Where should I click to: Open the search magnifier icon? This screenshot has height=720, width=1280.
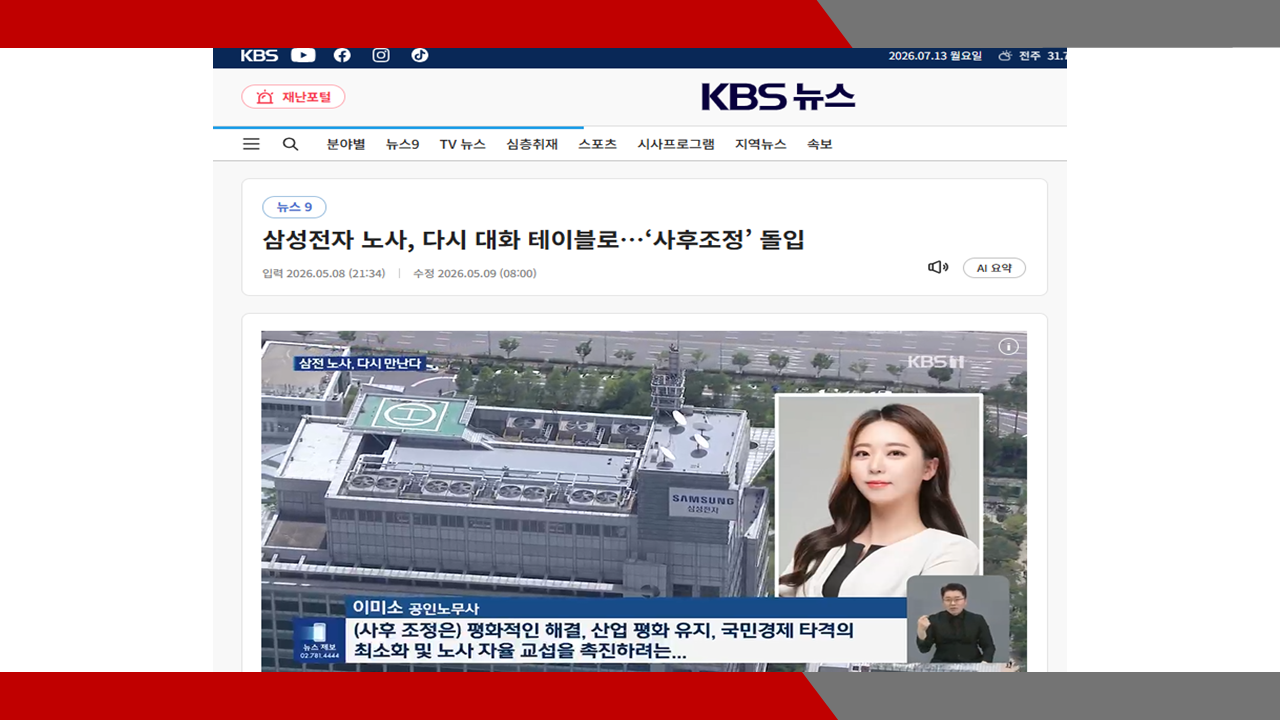click(290, 144)
